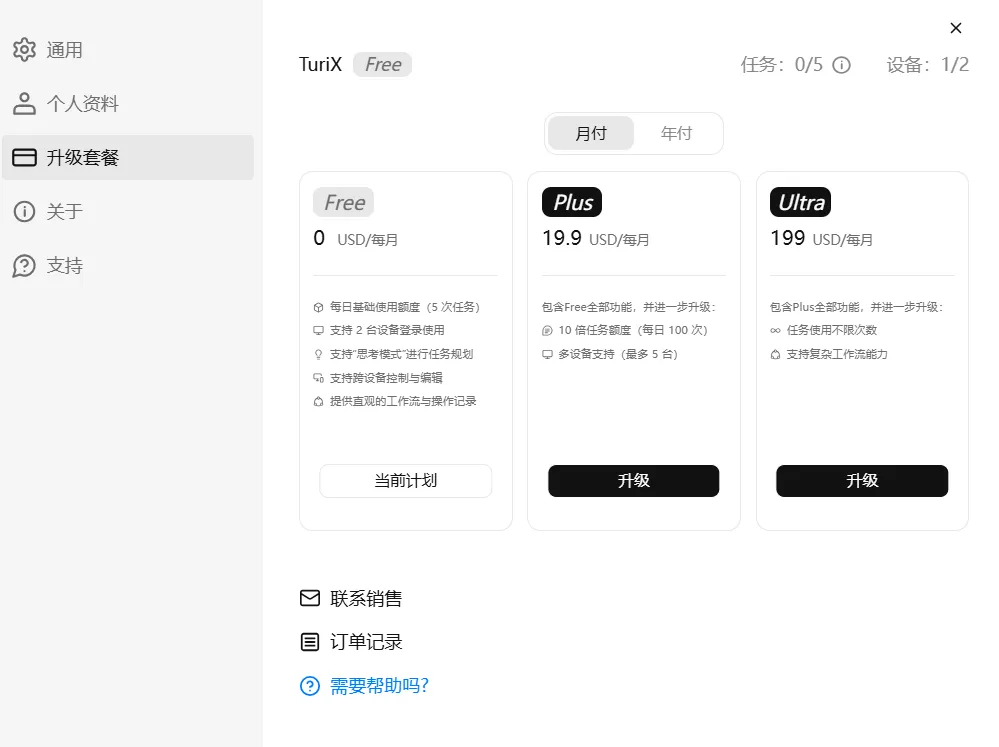Viewport: 999px width, 747px height.
Task: Upgrade to the Plus plan
Action: tap(633, 481)
